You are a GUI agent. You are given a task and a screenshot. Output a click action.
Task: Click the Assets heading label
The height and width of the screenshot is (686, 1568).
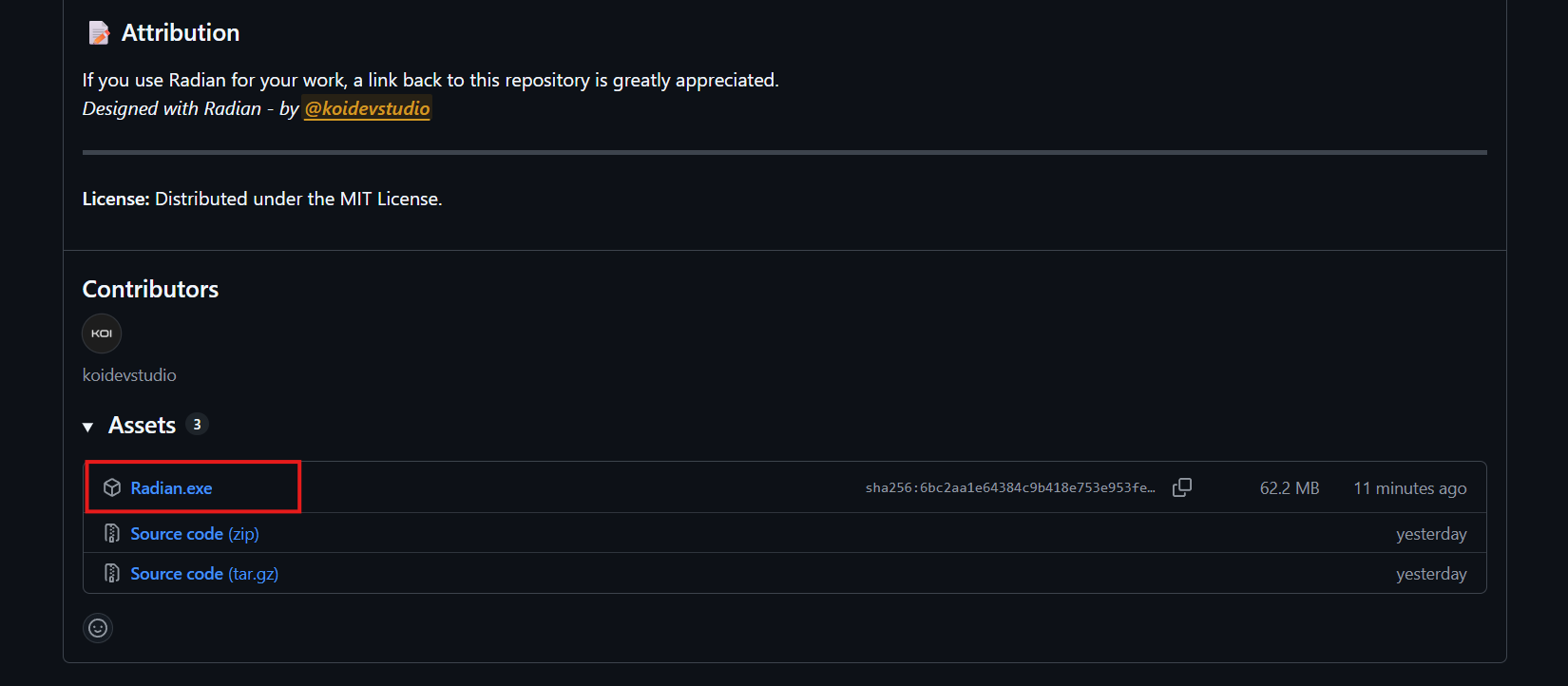[142, 426]
